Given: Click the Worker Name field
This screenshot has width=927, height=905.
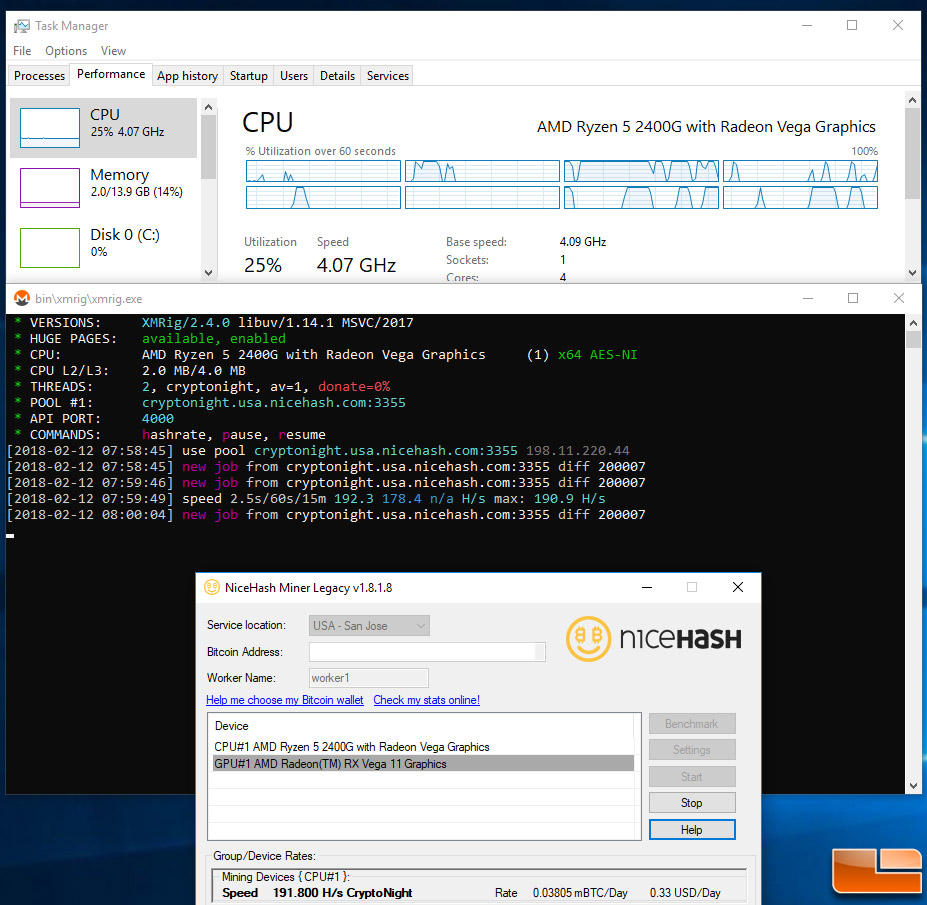Looking at the screenshot, I should tap(368, 678).
